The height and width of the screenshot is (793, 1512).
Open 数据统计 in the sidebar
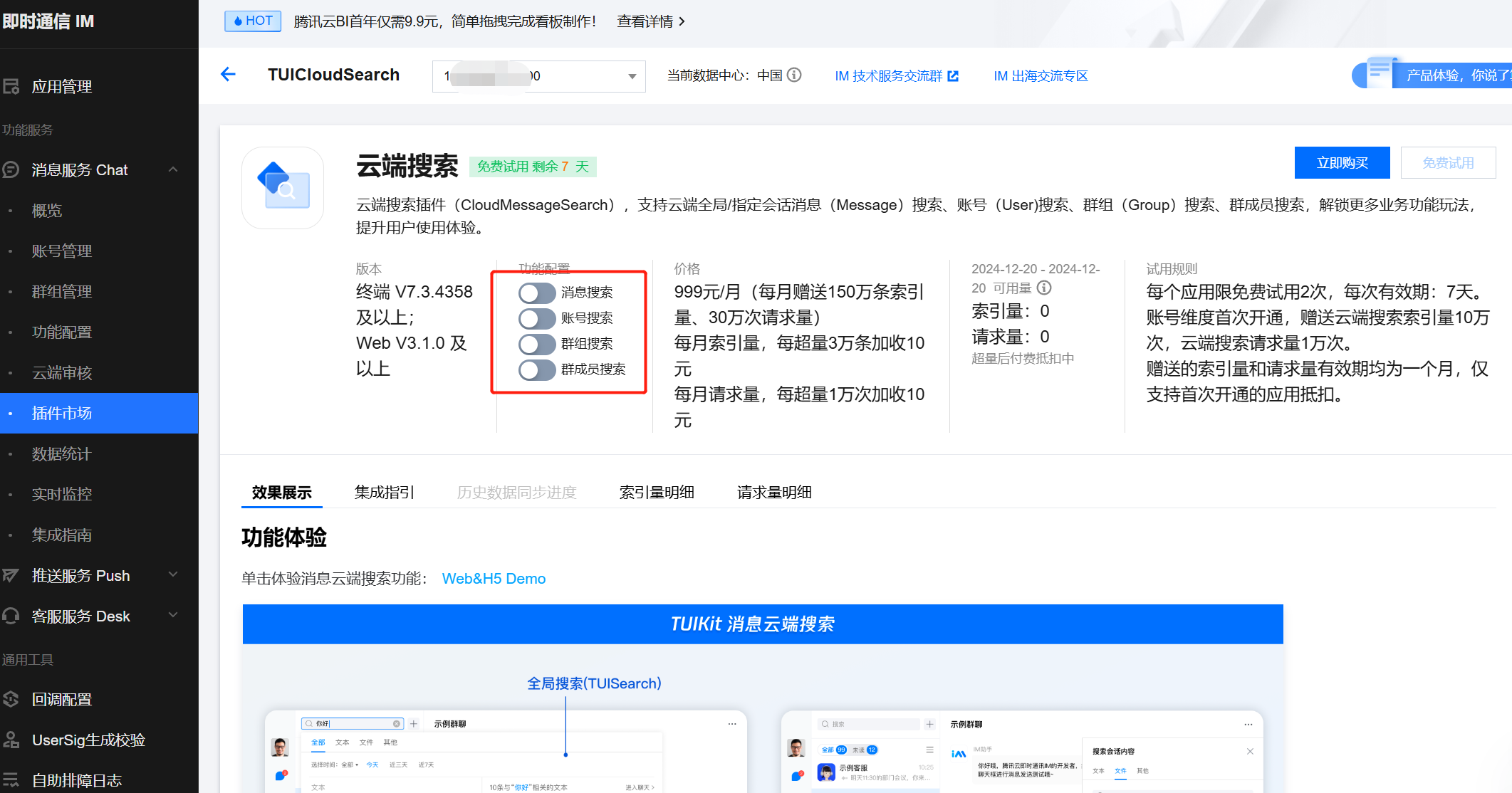(99, 453)
